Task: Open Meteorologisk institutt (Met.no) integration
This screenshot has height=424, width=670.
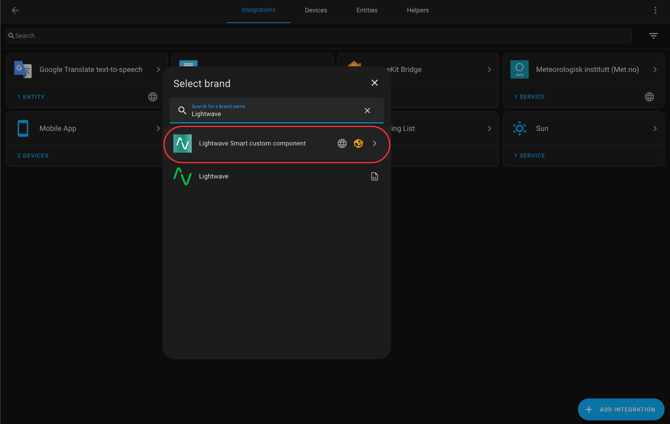Action: pos(588,69)
